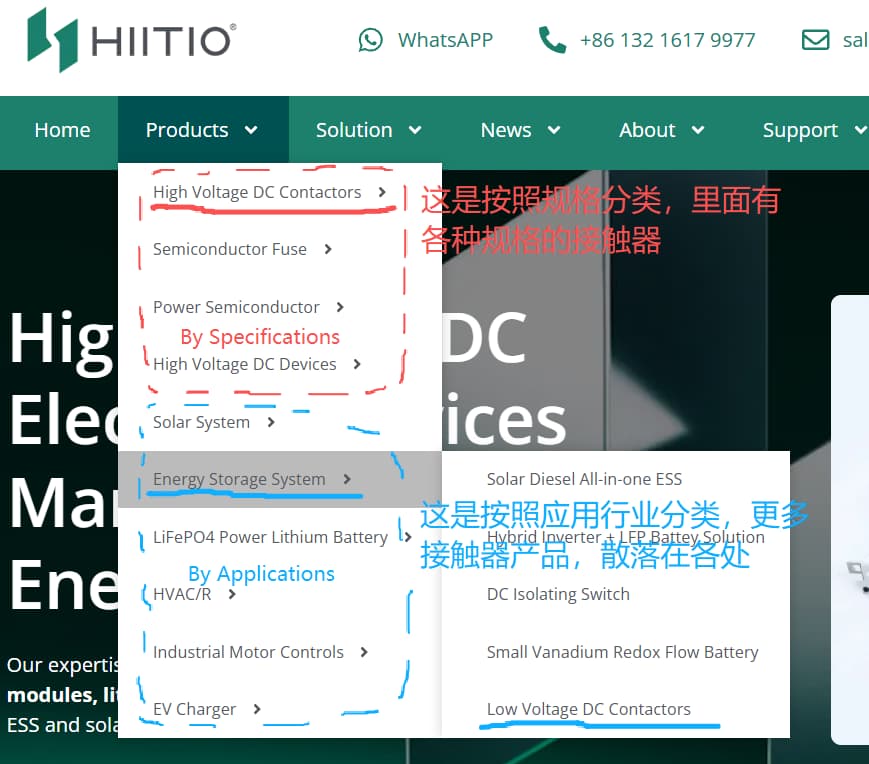Open DC Isolating Switch submenu item
Image resolution: width=869 pixels, height=764 pixels.
click(x=558, y=594)
